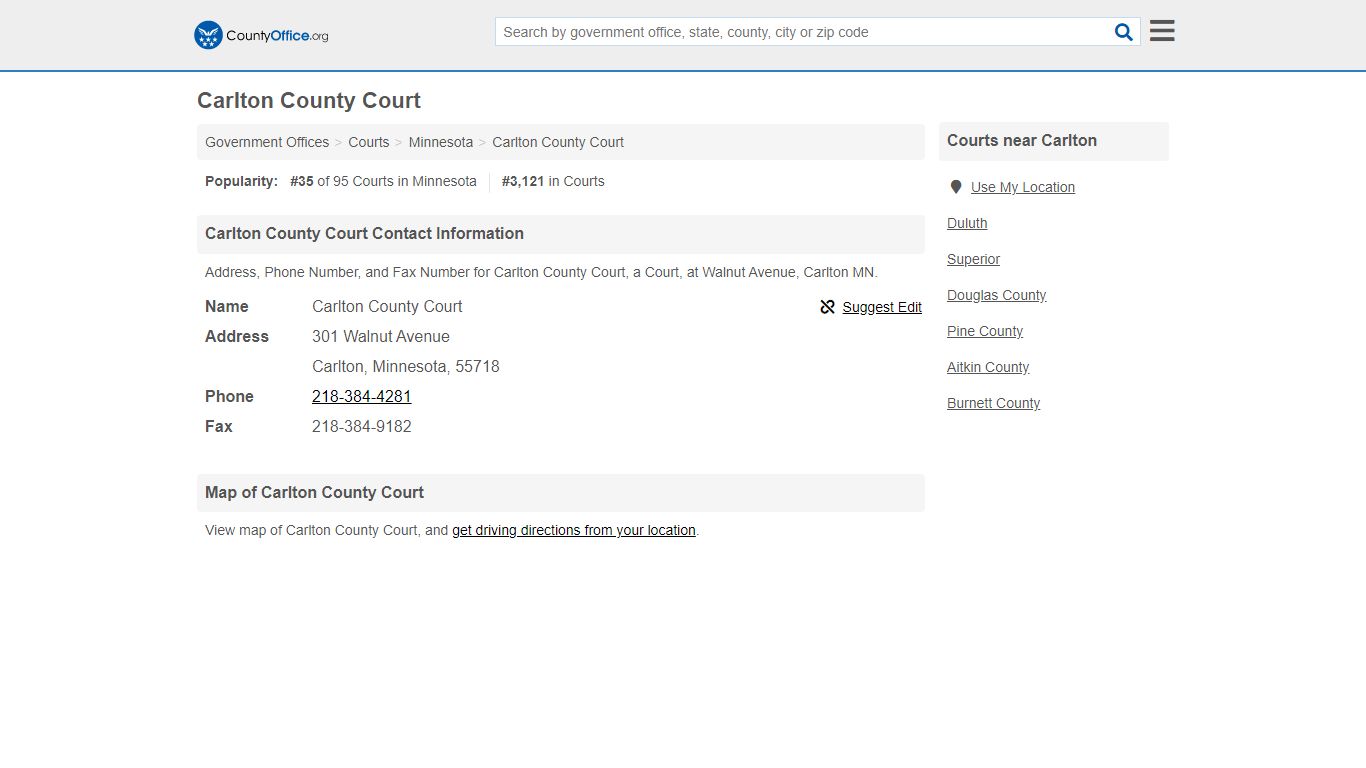Select the address 301 Walnut Avenue
Image resolution: width=1366 pixels, height=768 pixels.
pos(381,336)
